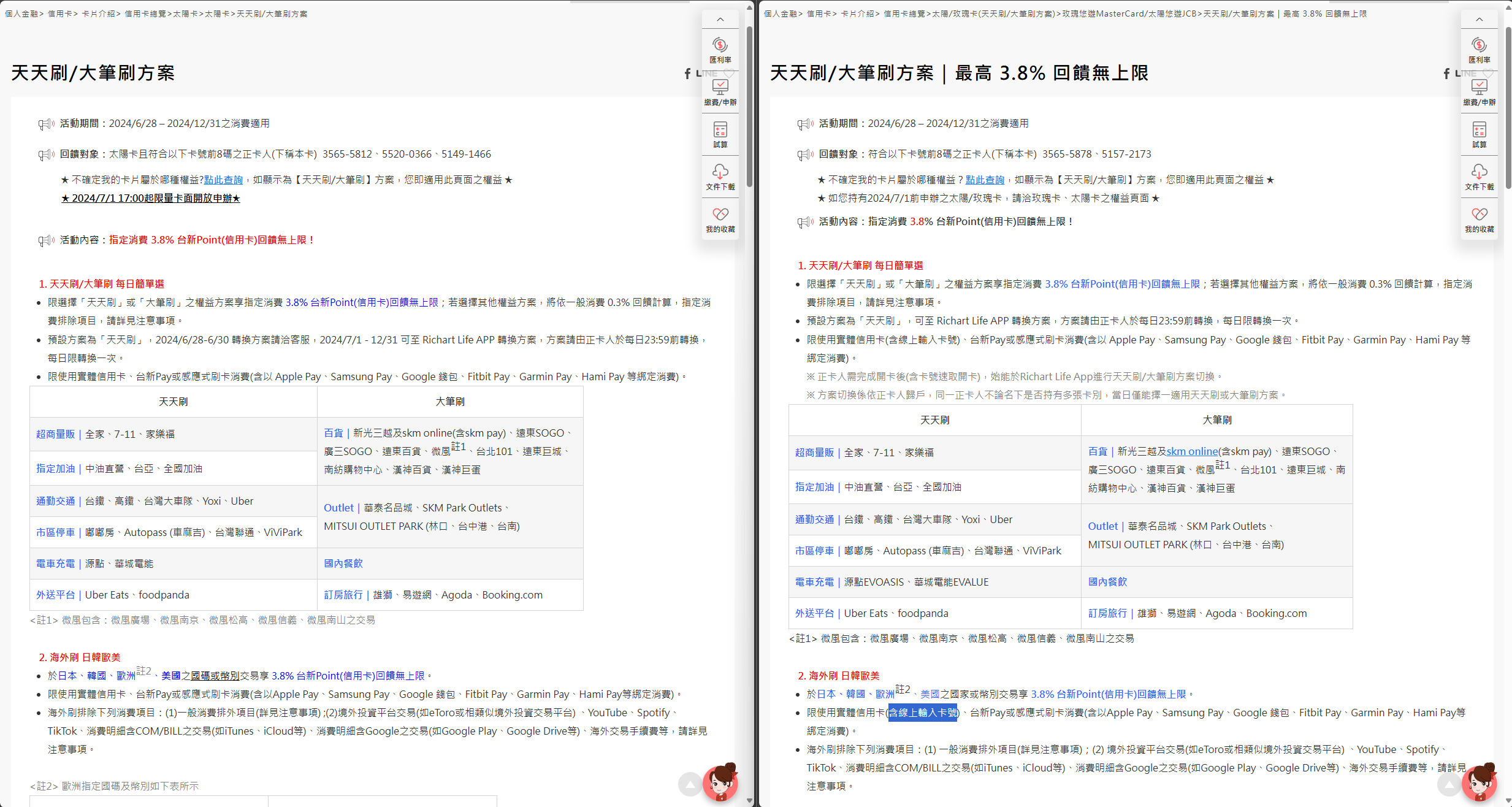Open 我的收藏 heart icon in left window
Screen dimensions: 1512x807
point(720,220)
